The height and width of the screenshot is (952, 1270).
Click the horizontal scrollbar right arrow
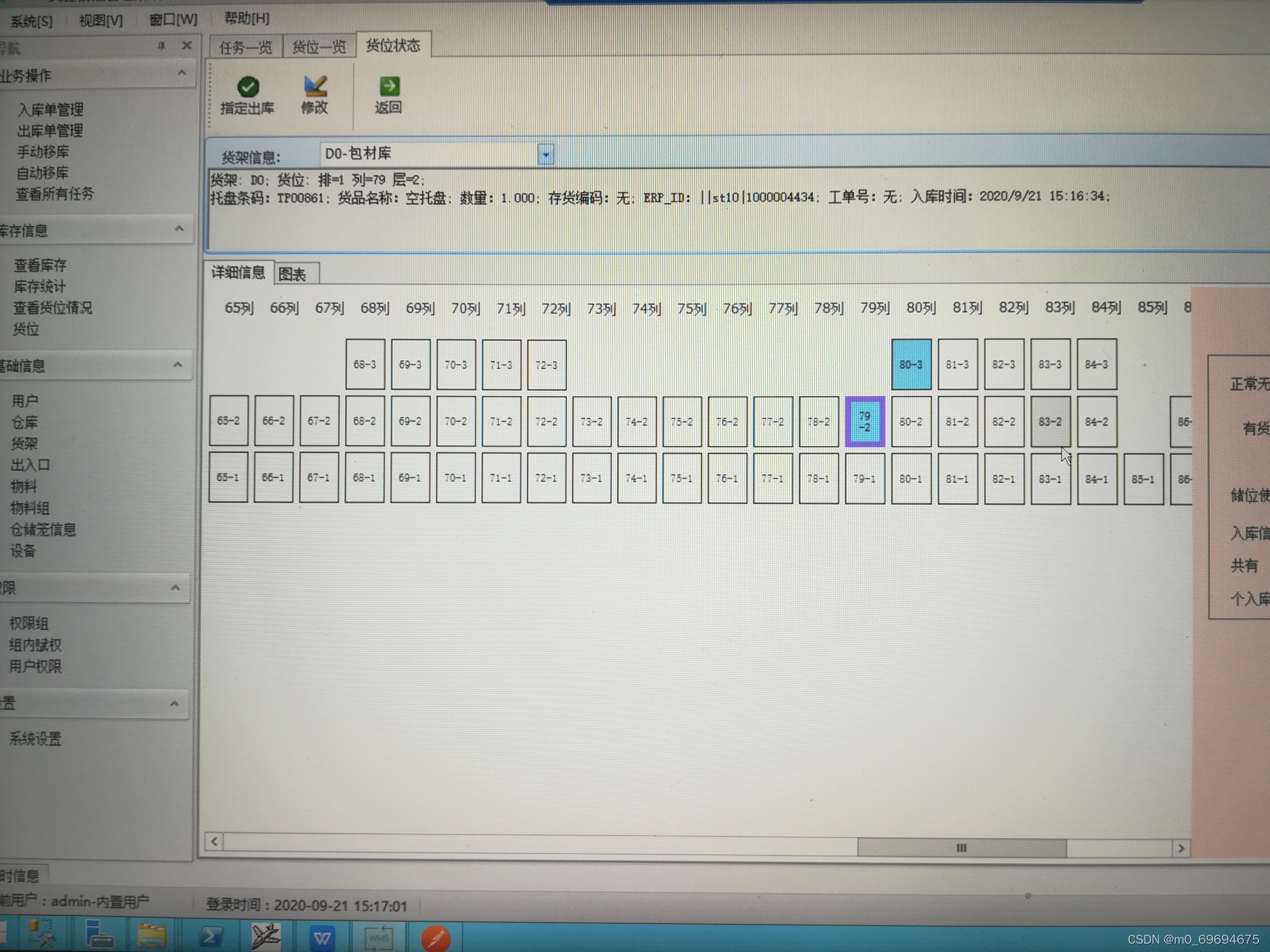1181,848
